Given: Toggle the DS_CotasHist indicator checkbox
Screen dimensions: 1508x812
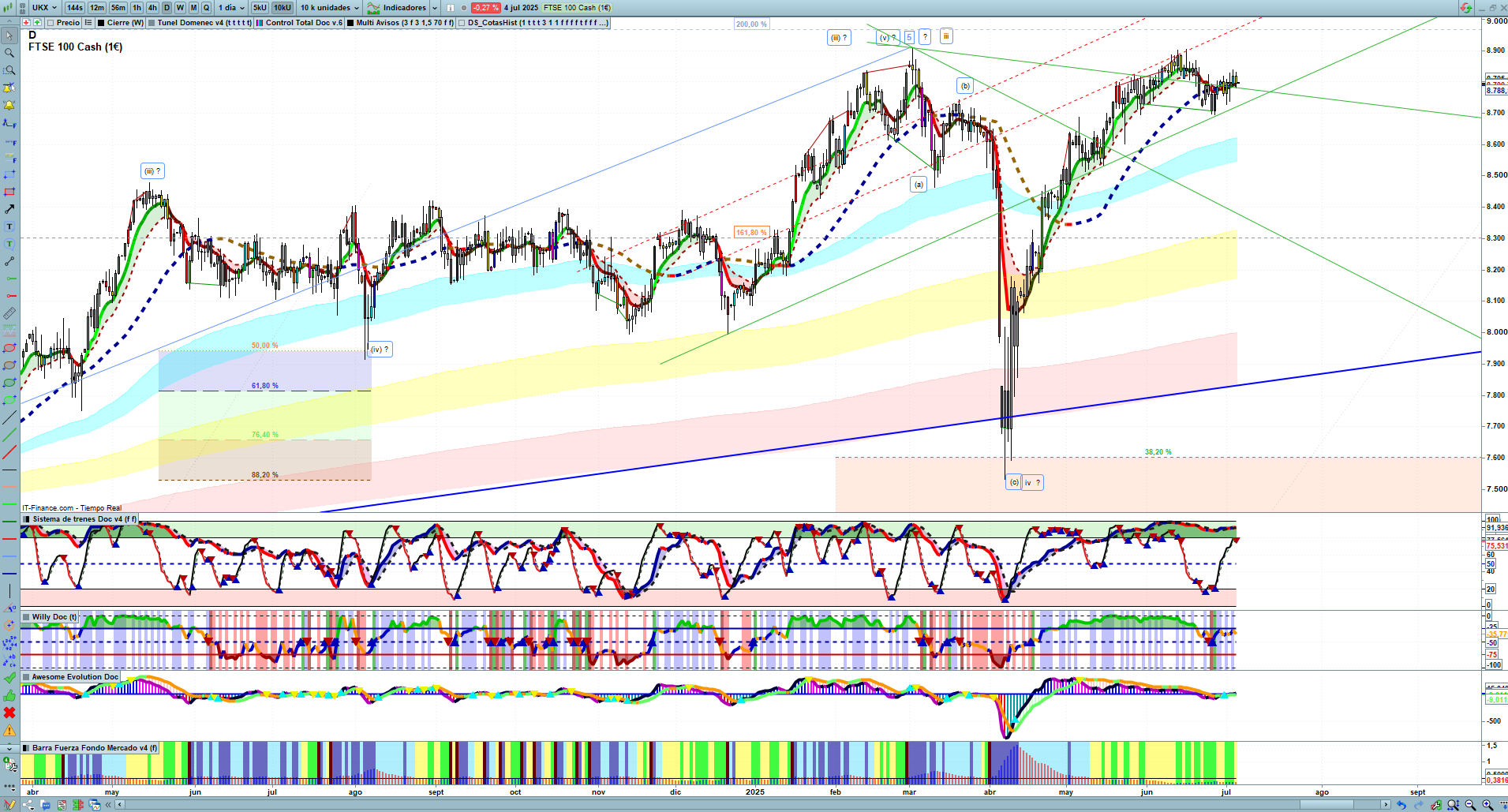Looking at the screenshot, I should point(462,23).
